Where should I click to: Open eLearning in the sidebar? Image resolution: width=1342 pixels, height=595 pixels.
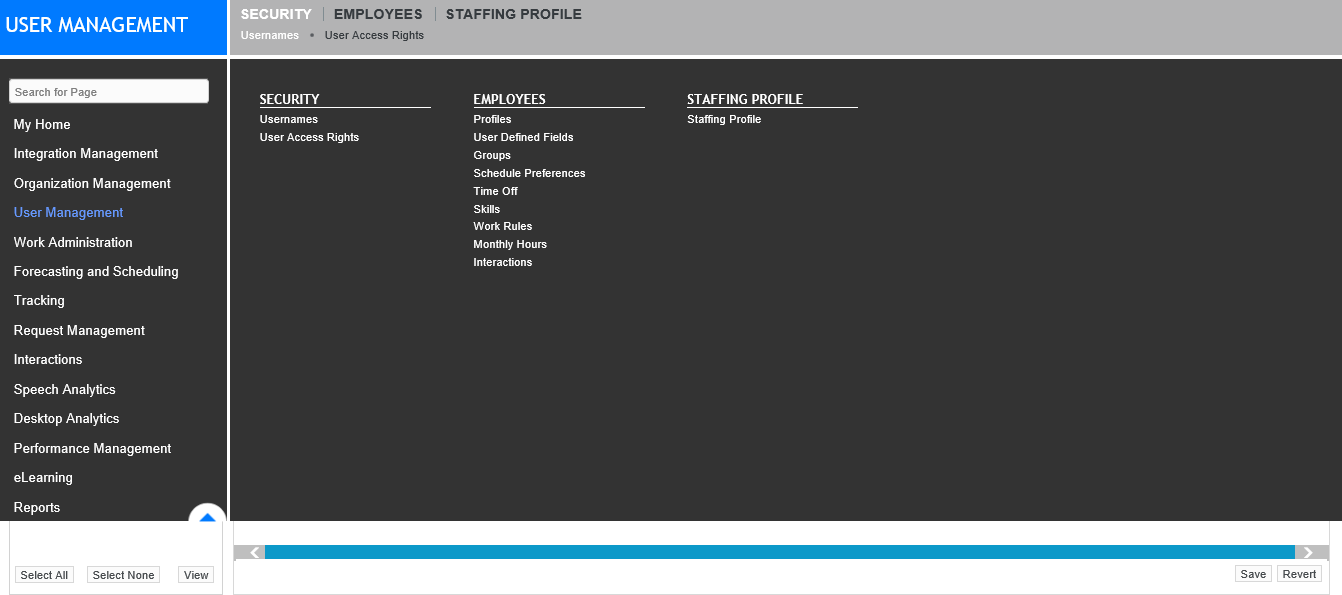tap(43, 477)
